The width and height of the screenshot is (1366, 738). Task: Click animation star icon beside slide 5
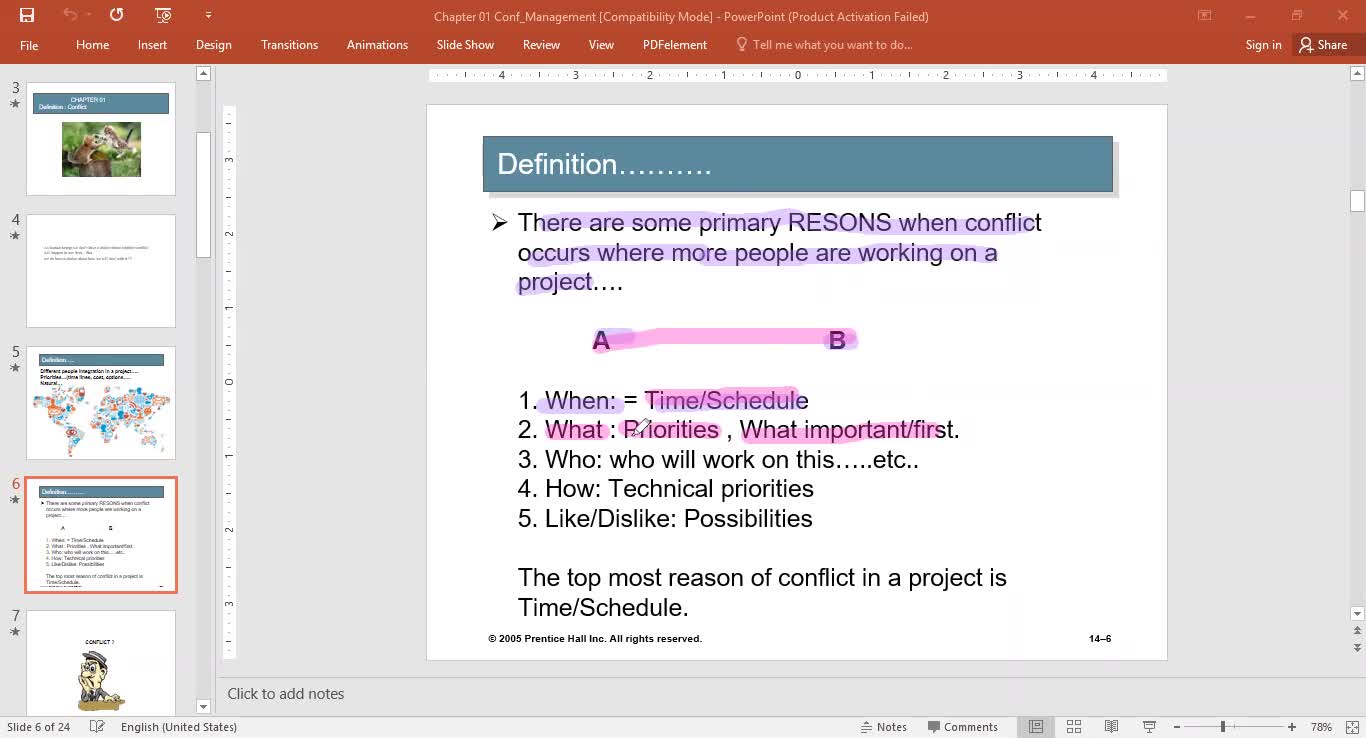point(15,368)
